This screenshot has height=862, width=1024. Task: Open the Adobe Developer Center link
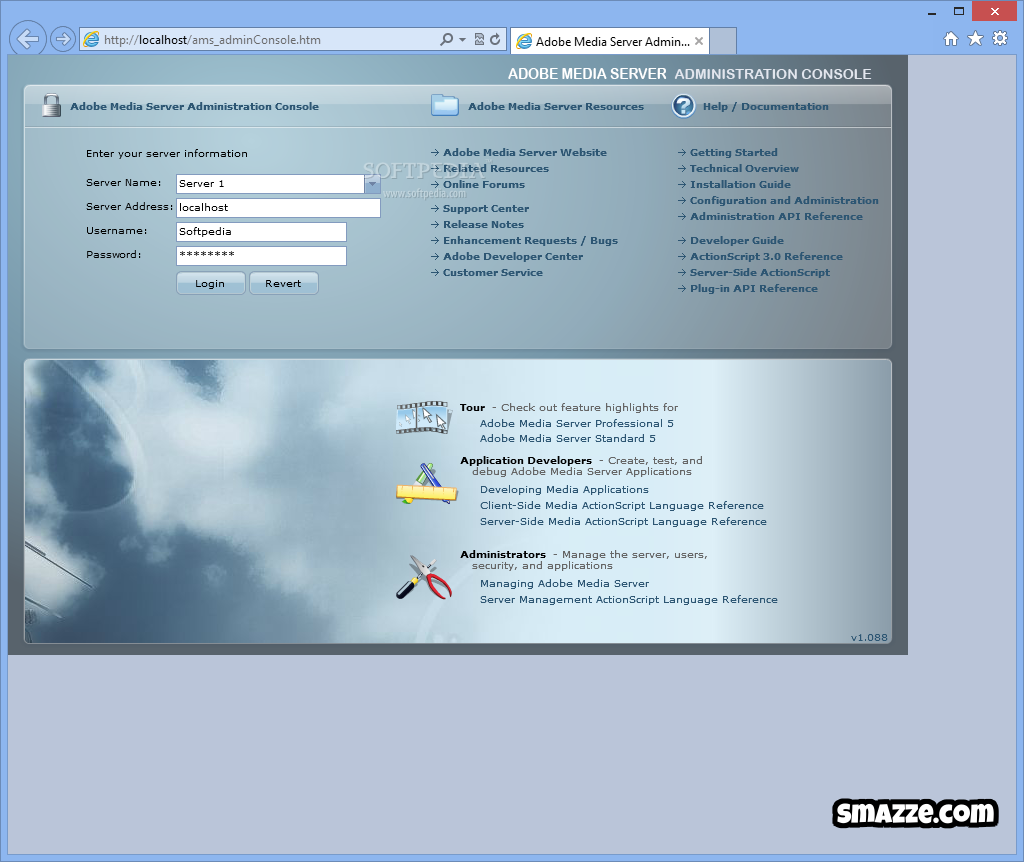click(x=513, y=257)
